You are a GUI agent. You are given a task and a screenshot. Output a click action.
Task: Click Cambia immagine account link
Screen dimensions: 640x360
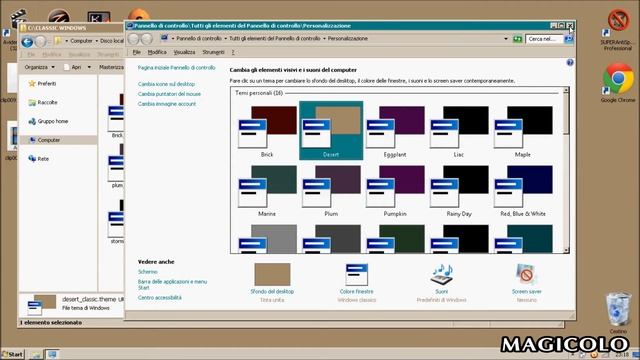tap(167, 104)
